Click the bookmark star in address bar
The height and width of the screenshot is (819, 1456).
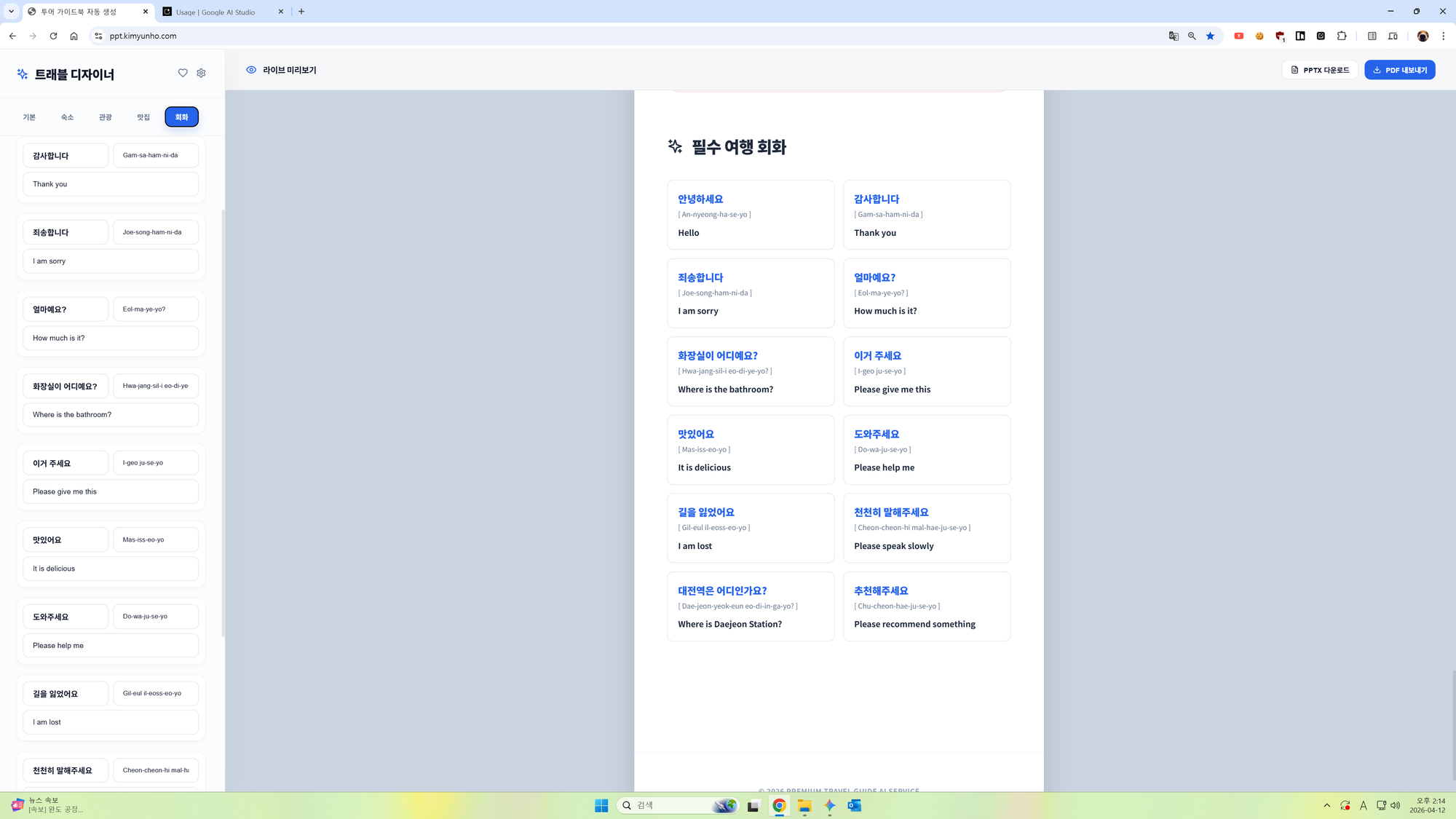pyautogui.click(x=1210, y=36)
